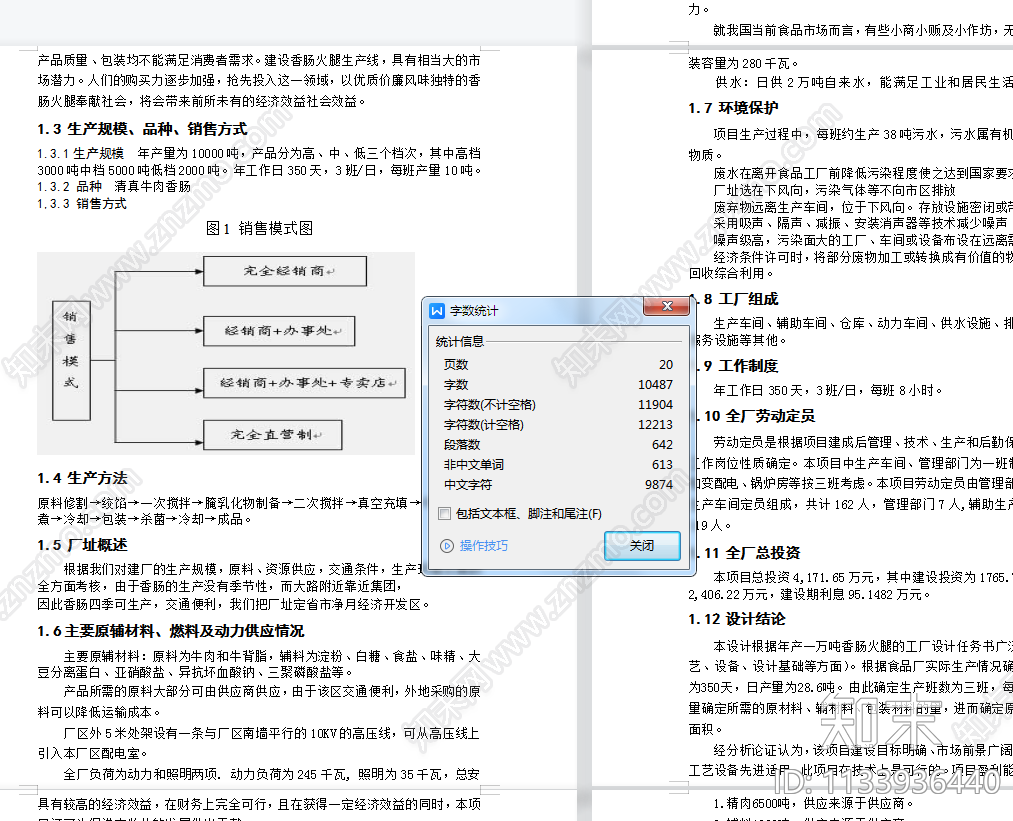This screenshot has width=1013, height=821.
Task: Click heading 9 工作制度 on right page
Action: pyautogui.click(x=741, y=366)
